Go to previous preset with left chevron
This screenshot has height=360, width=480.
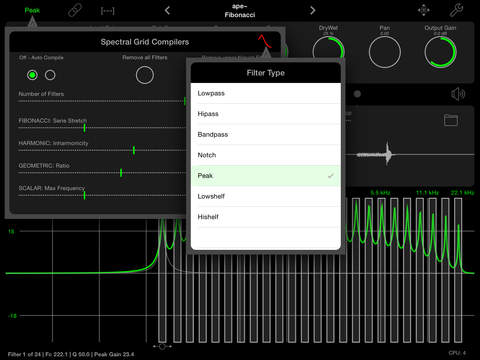[167, 11]
